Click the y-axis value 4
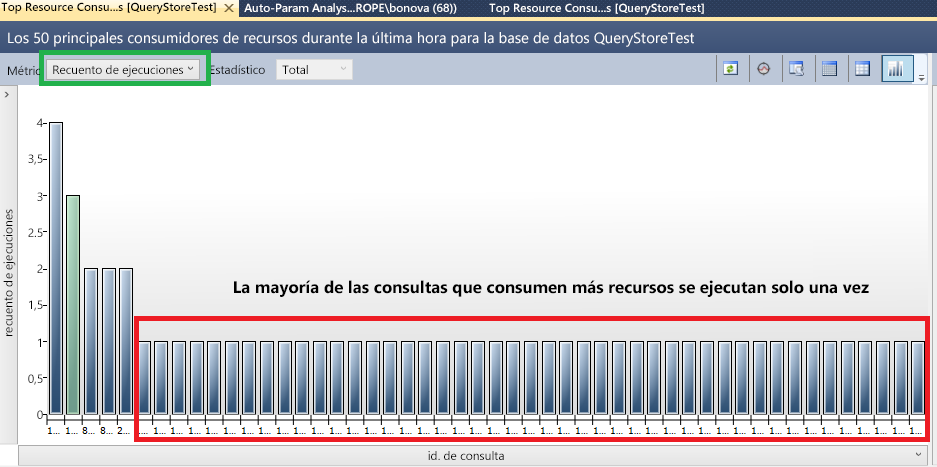The width and height of the screenshot is (937, 467). 40,123
